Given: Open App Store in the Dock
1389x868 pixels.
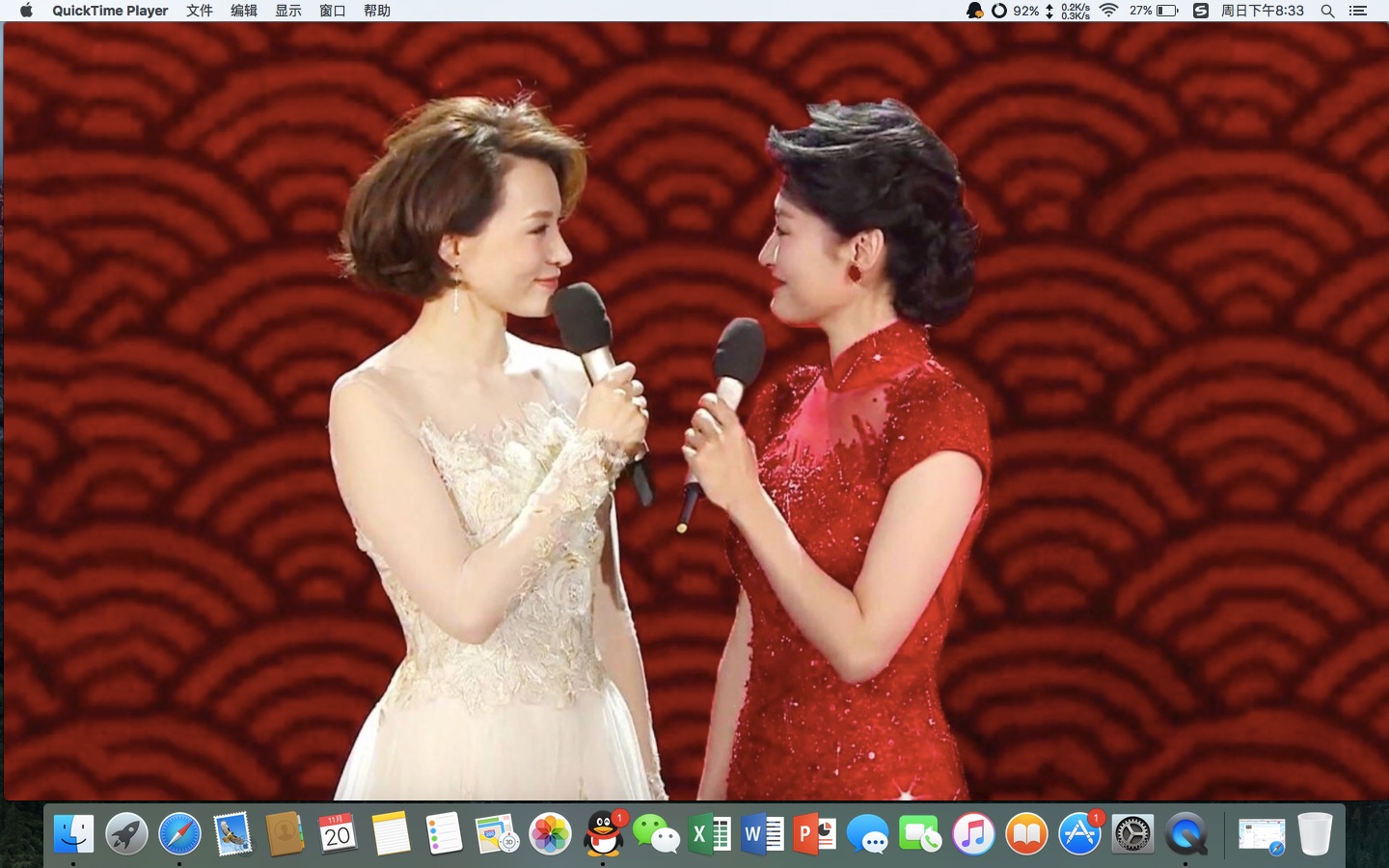Looking at the screenshot, I should (x=1079, y=833).
